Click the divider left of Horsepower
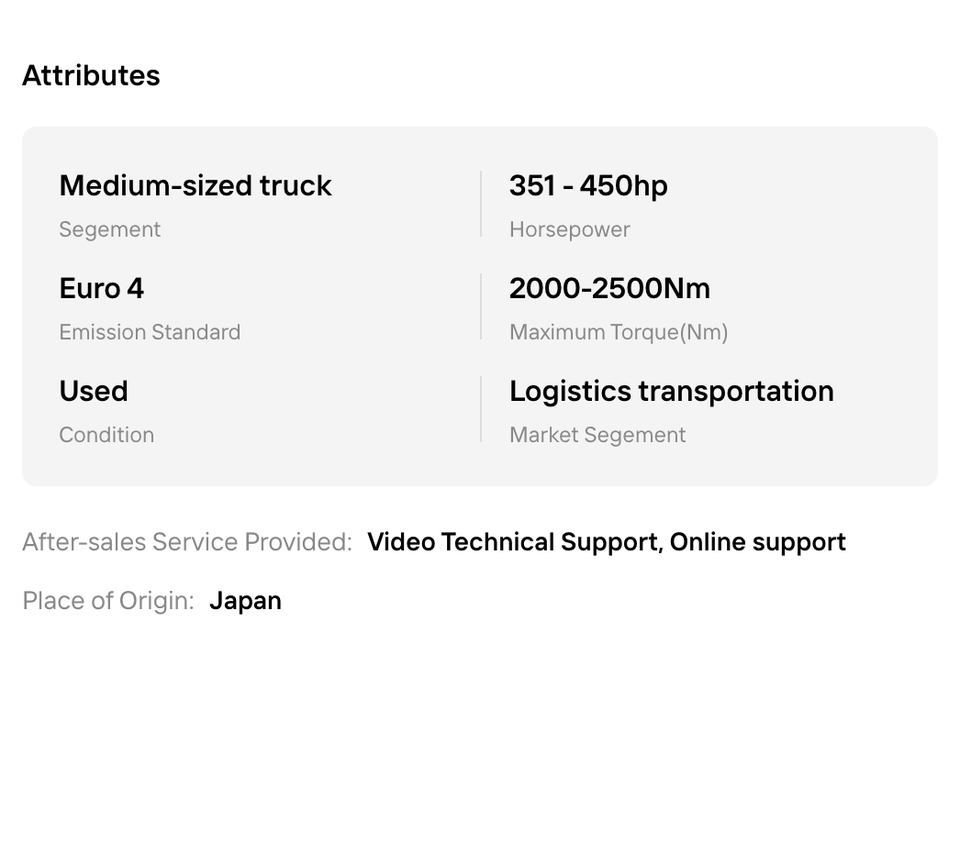The image size is (960, 855). (x=481, y=204)
